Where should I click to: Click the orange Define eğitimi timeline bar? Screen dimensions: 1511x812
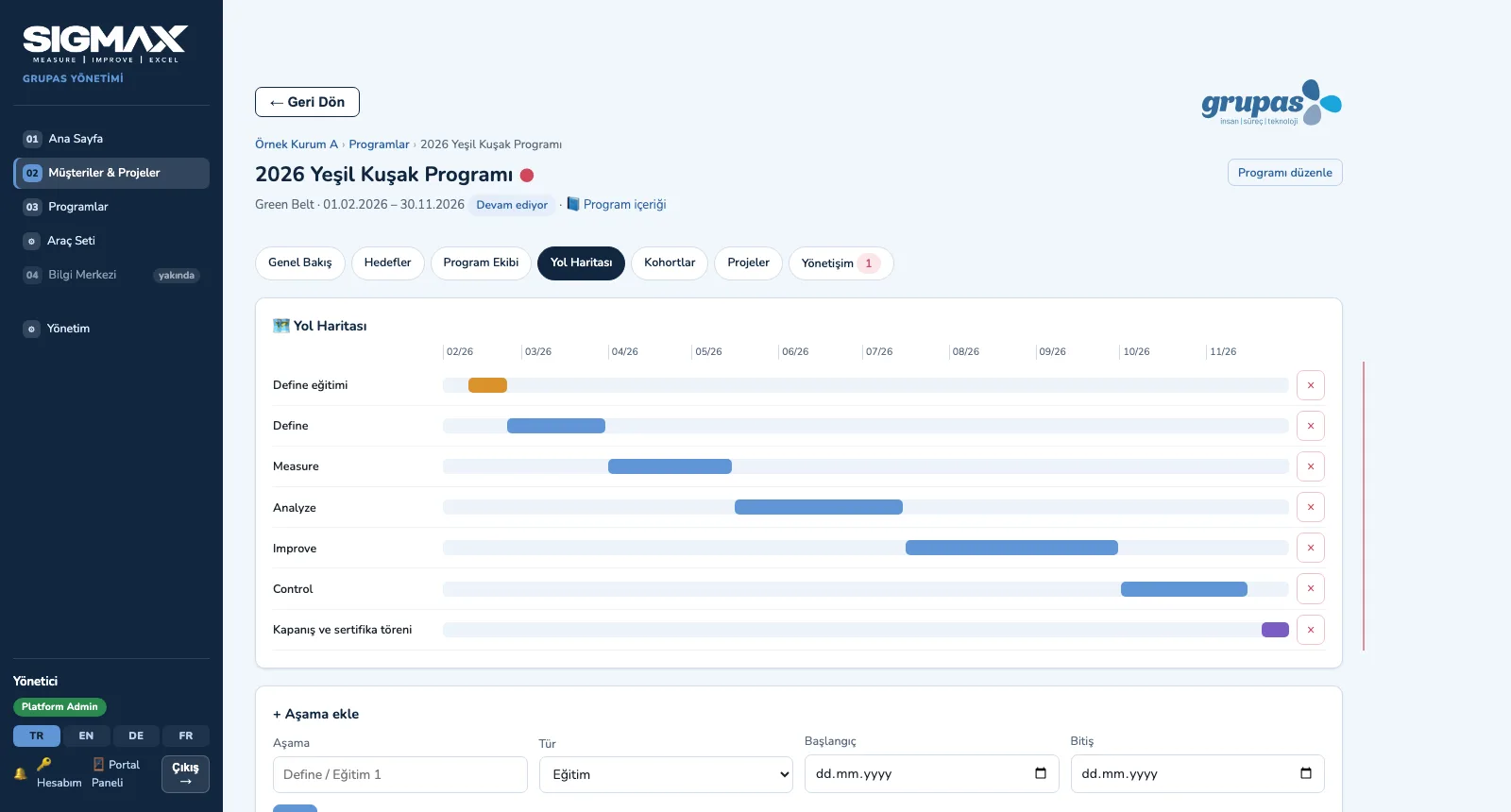487,385
